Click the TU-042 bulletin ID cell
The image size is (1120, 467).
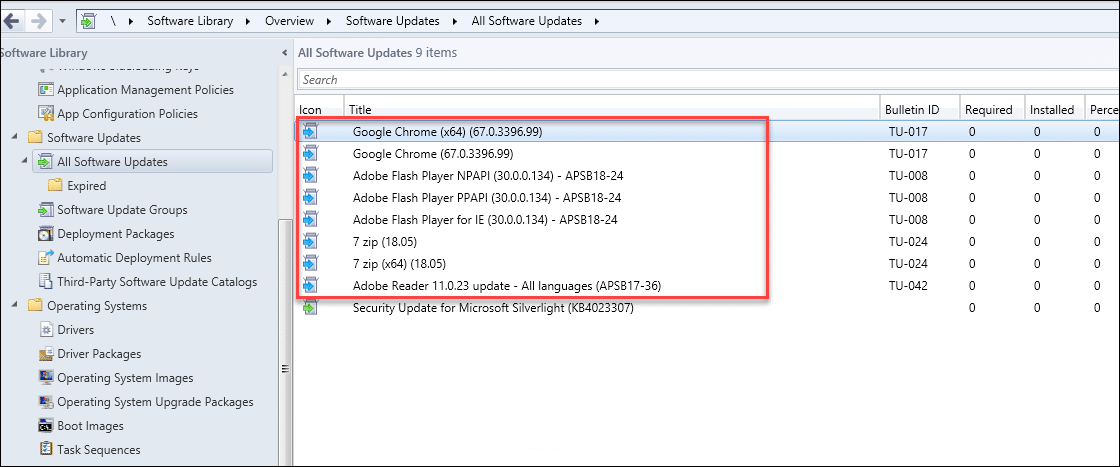(908, 286)
